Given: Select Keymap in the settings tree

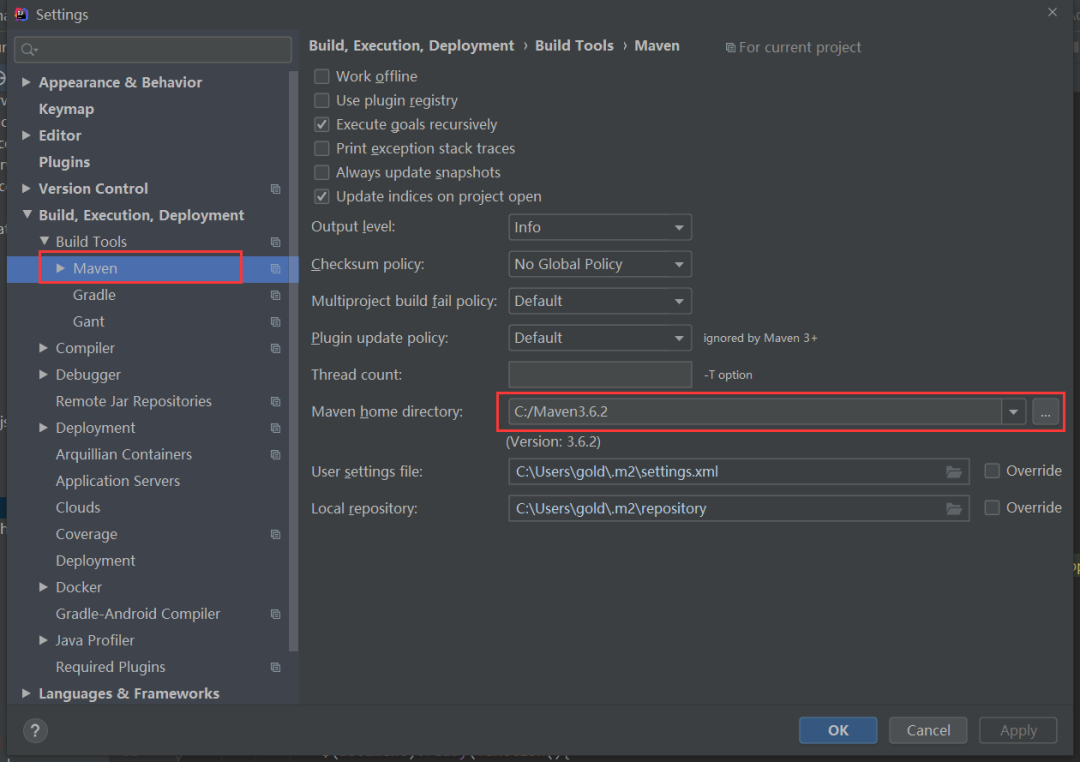Looking at the screenshot, I should (66, 109).
